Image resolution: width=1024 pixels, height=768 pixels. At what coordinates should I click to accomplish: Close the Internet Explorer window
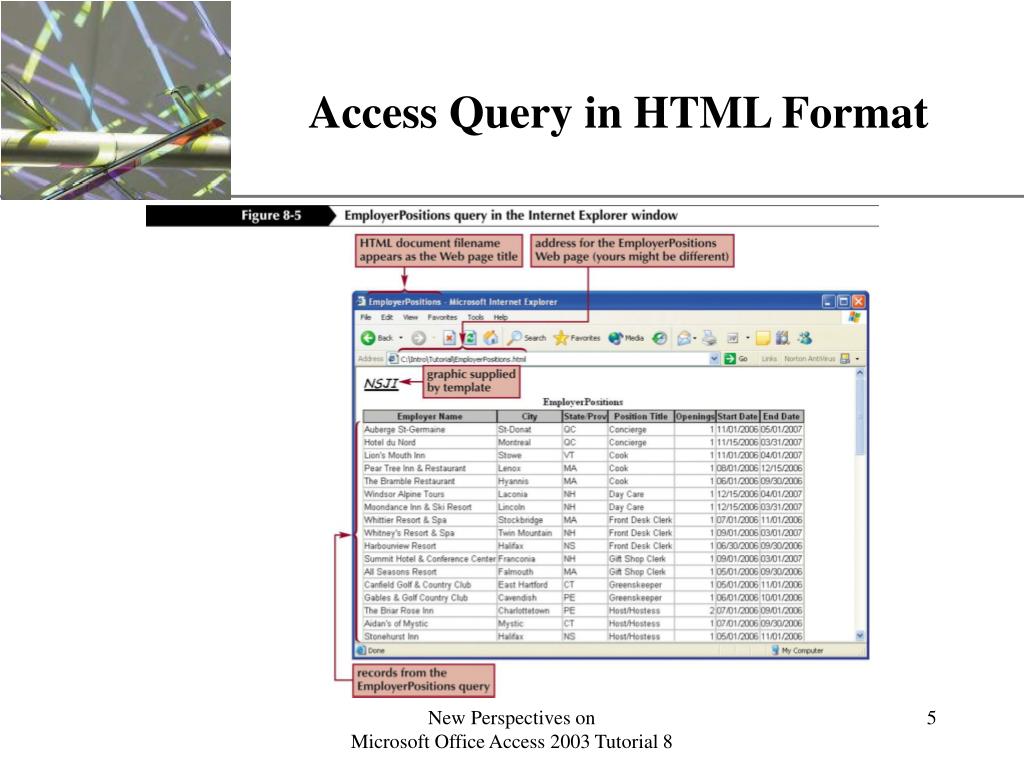click(x=858, y=301)
